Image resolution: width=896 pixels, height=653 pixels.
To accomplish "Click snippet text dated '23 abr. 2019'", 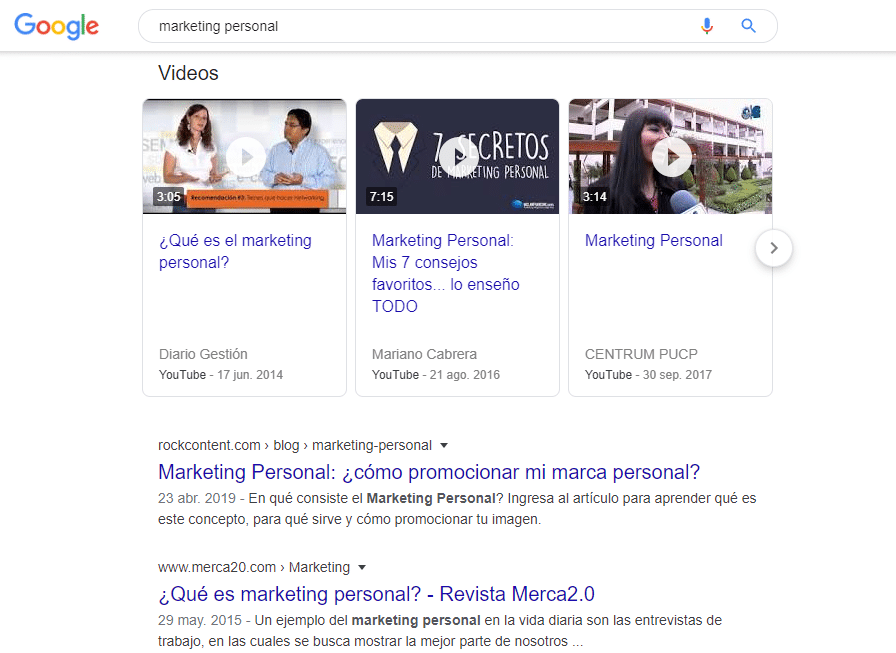I will pos(457,508).
